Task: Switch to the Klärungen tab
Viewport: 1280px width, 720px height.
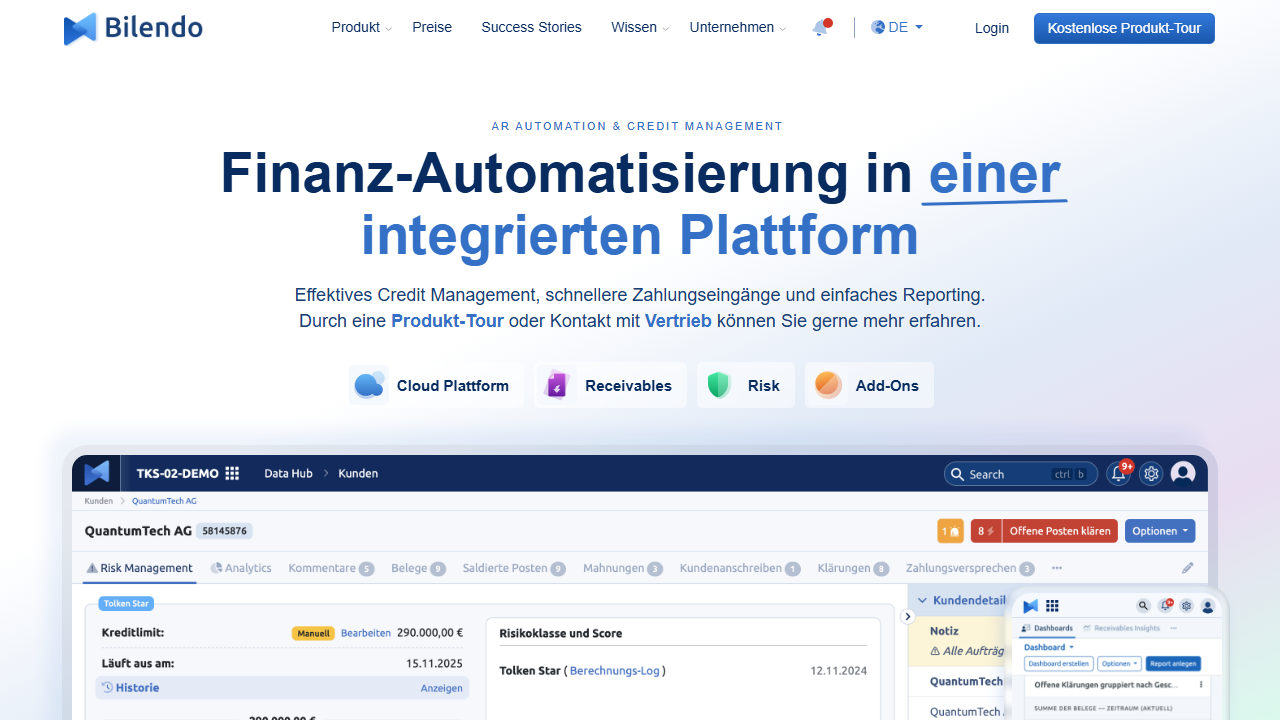Action: [853, 568]
